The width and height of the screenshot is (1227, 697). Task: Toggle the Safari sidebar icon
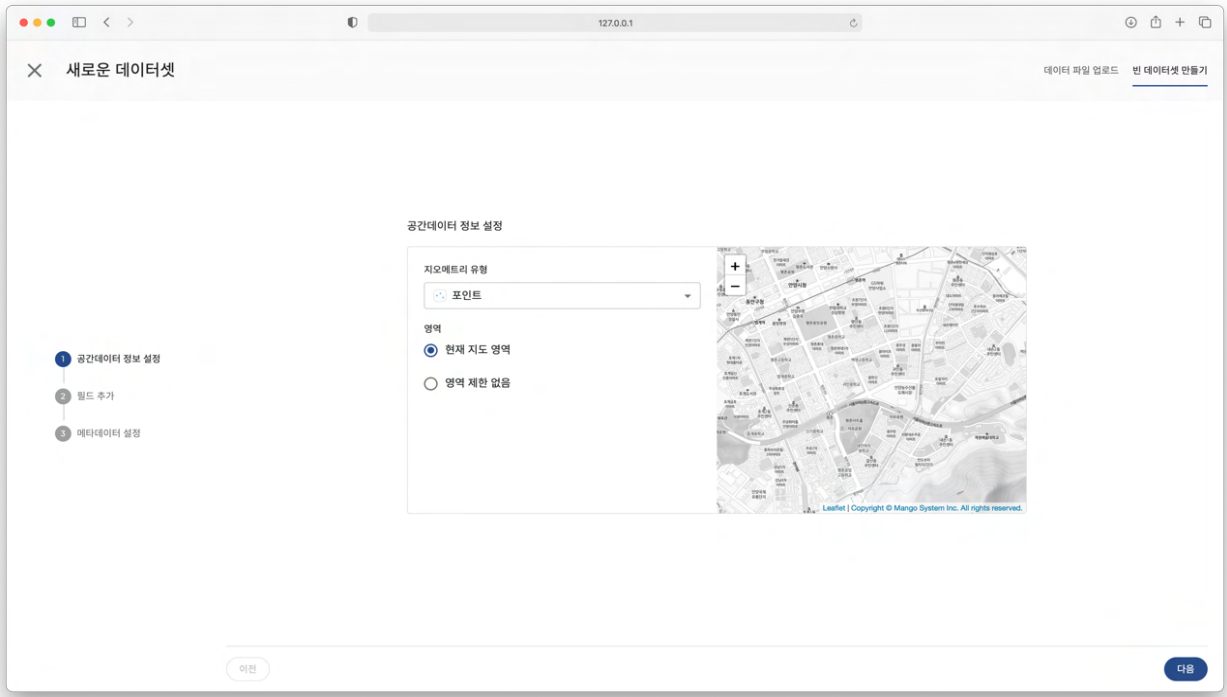pyautogui.click(x=79, y=22)
